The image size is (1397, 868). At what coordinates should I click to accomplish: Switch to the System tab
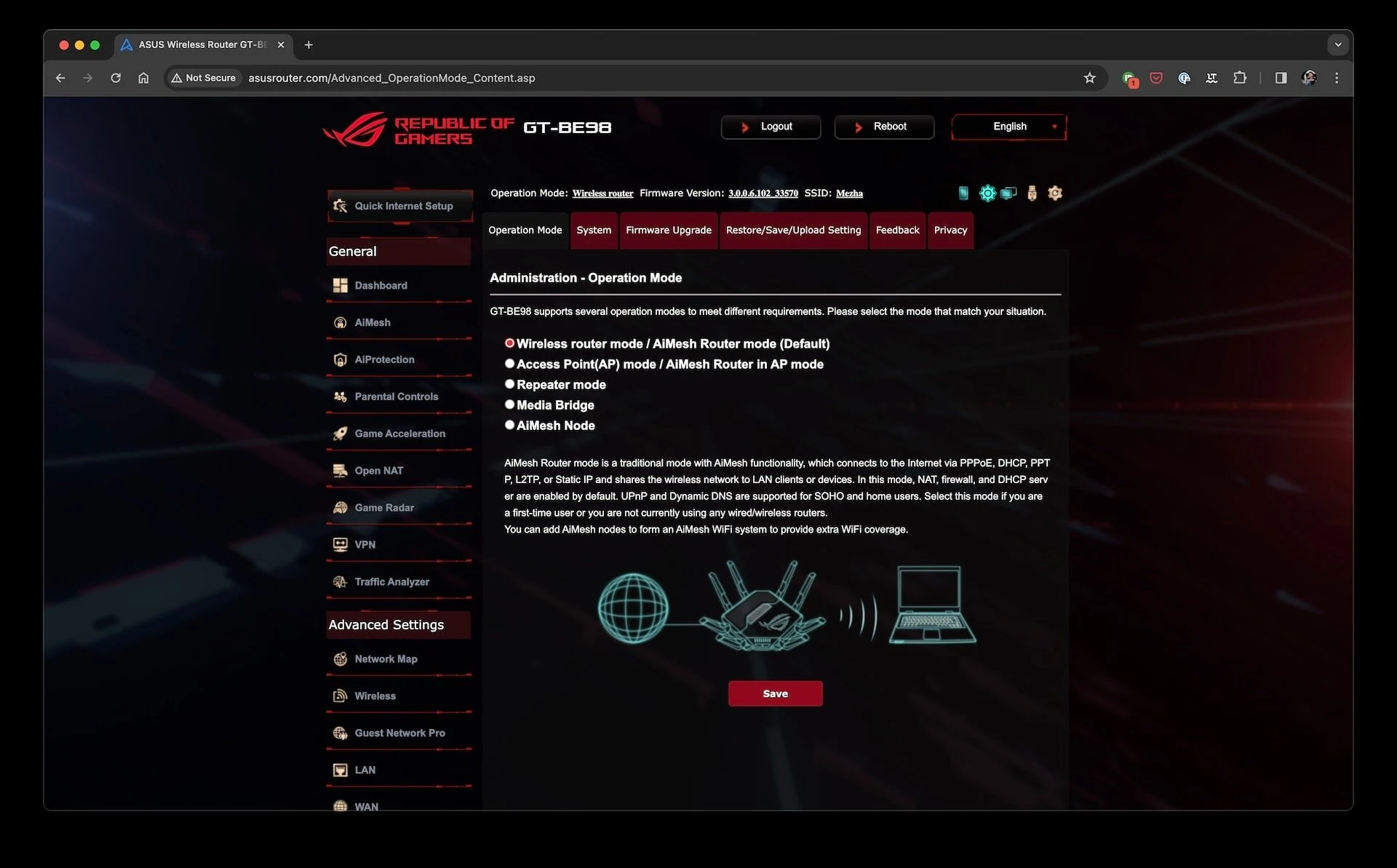(594, 230)
